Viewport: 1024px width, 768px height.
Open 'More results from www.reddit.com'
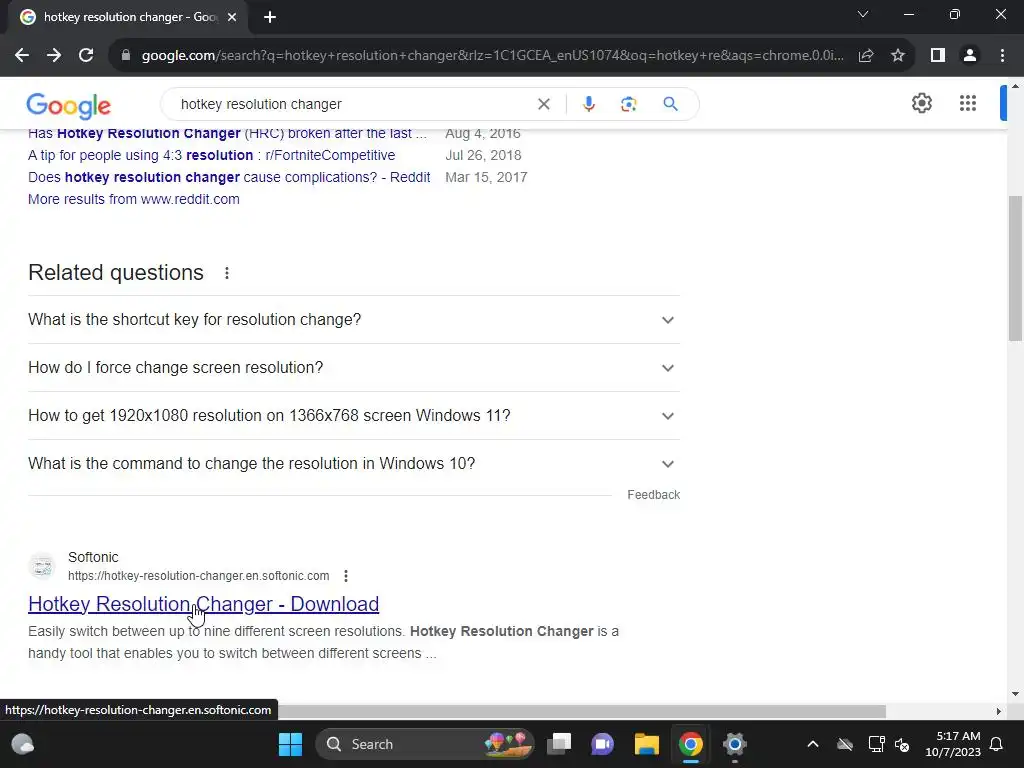(134, 199)
